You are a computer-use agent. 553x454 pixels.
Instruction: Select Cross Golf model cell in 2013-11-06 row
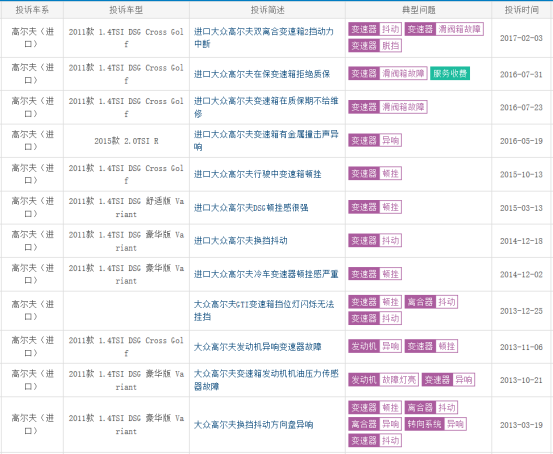[x=126, y=347]
